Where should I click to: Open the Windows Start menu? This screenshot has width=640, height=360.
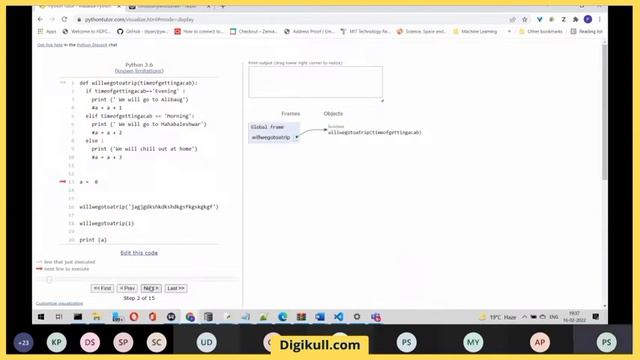pyautogui.click(x=41, y=317)
